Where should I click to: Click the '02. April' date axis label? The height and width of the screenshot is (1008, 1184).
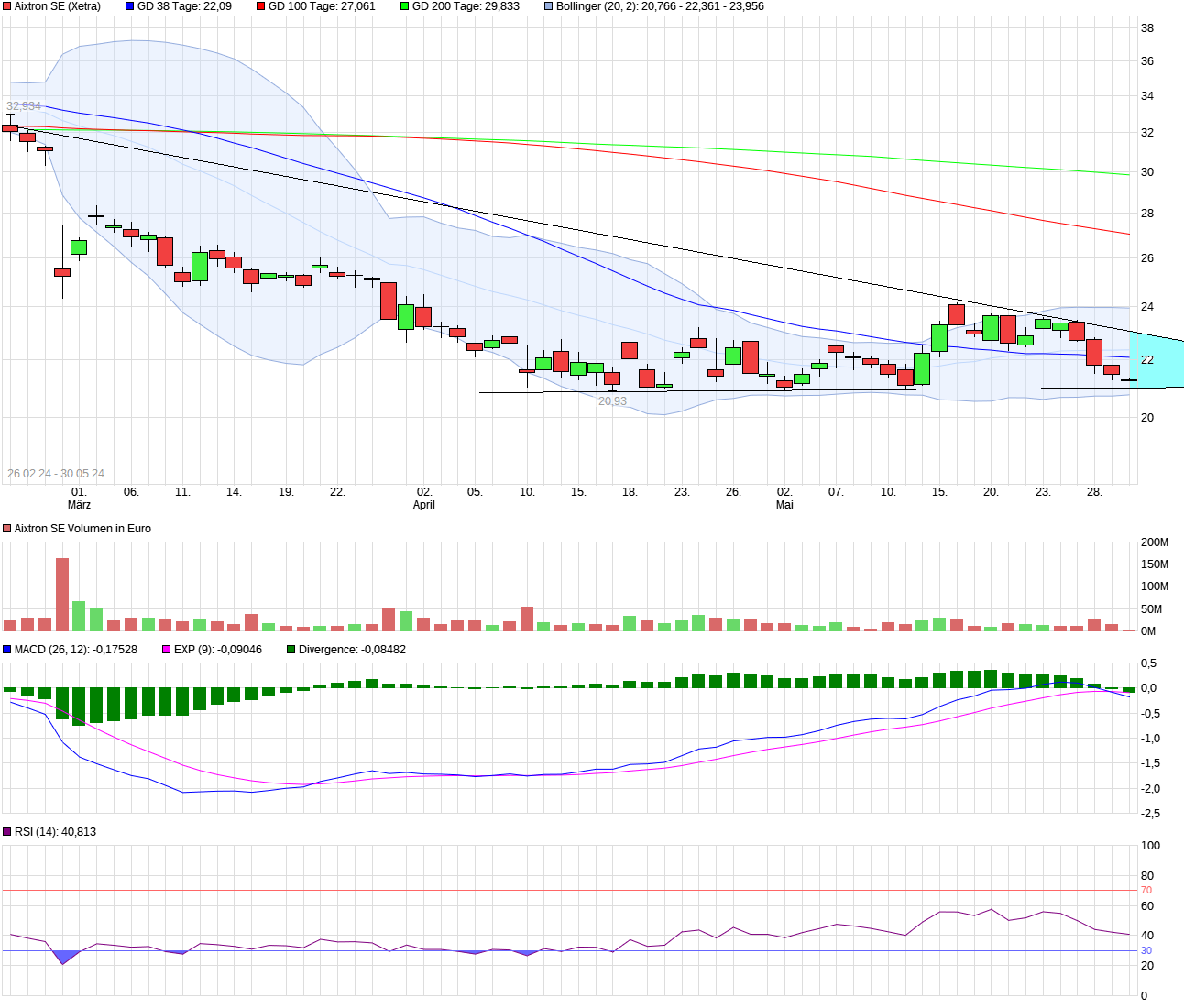click(x=424, y=499)
